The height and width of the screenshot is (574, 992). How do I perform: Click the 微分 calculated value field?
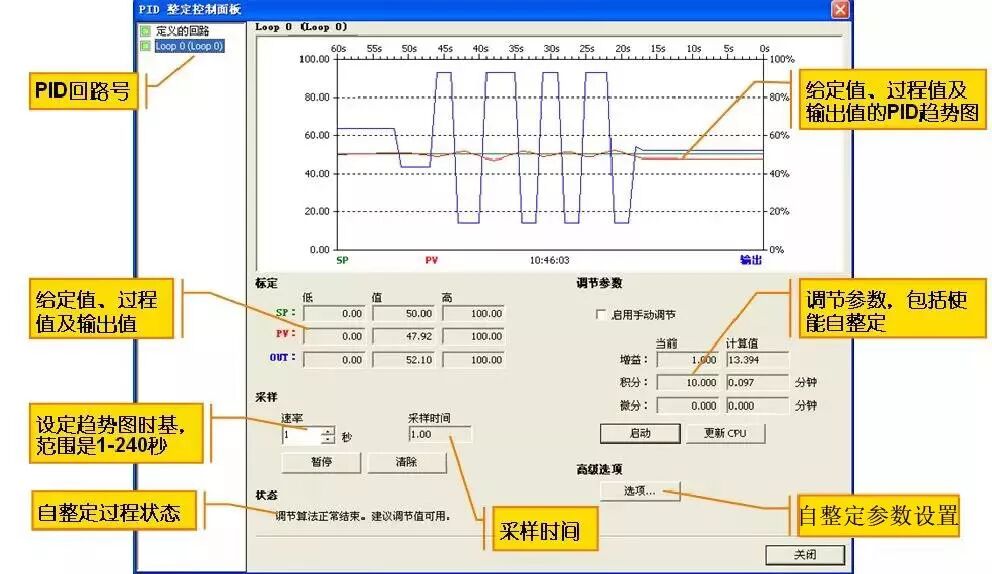tap(757, 406)
